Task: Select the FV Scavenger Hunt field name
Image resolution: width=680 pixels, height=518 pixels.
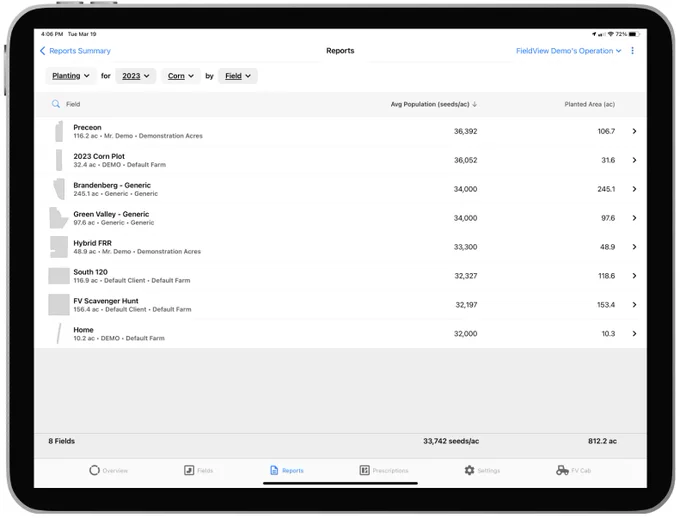Action: tap(106, 301)
